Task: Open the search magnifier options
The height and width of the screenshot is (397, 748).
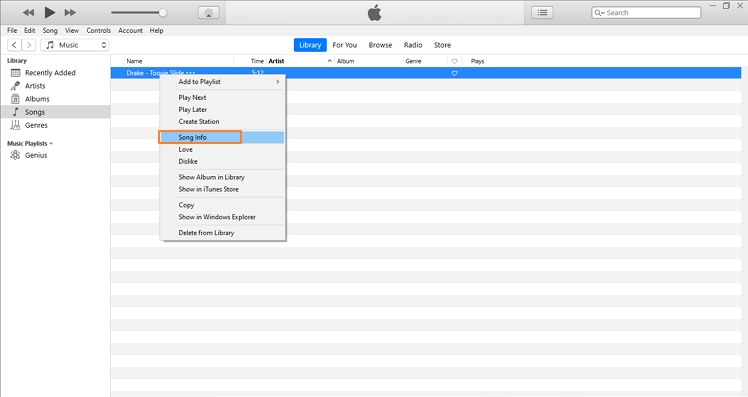Action: point(599,13)
